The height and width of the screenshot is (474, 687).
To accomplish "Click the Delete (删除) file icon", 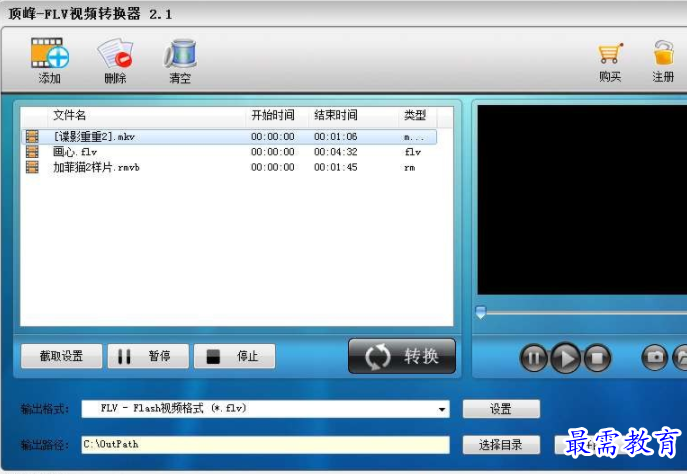I will pyautogui.click(x=115, y=55).
